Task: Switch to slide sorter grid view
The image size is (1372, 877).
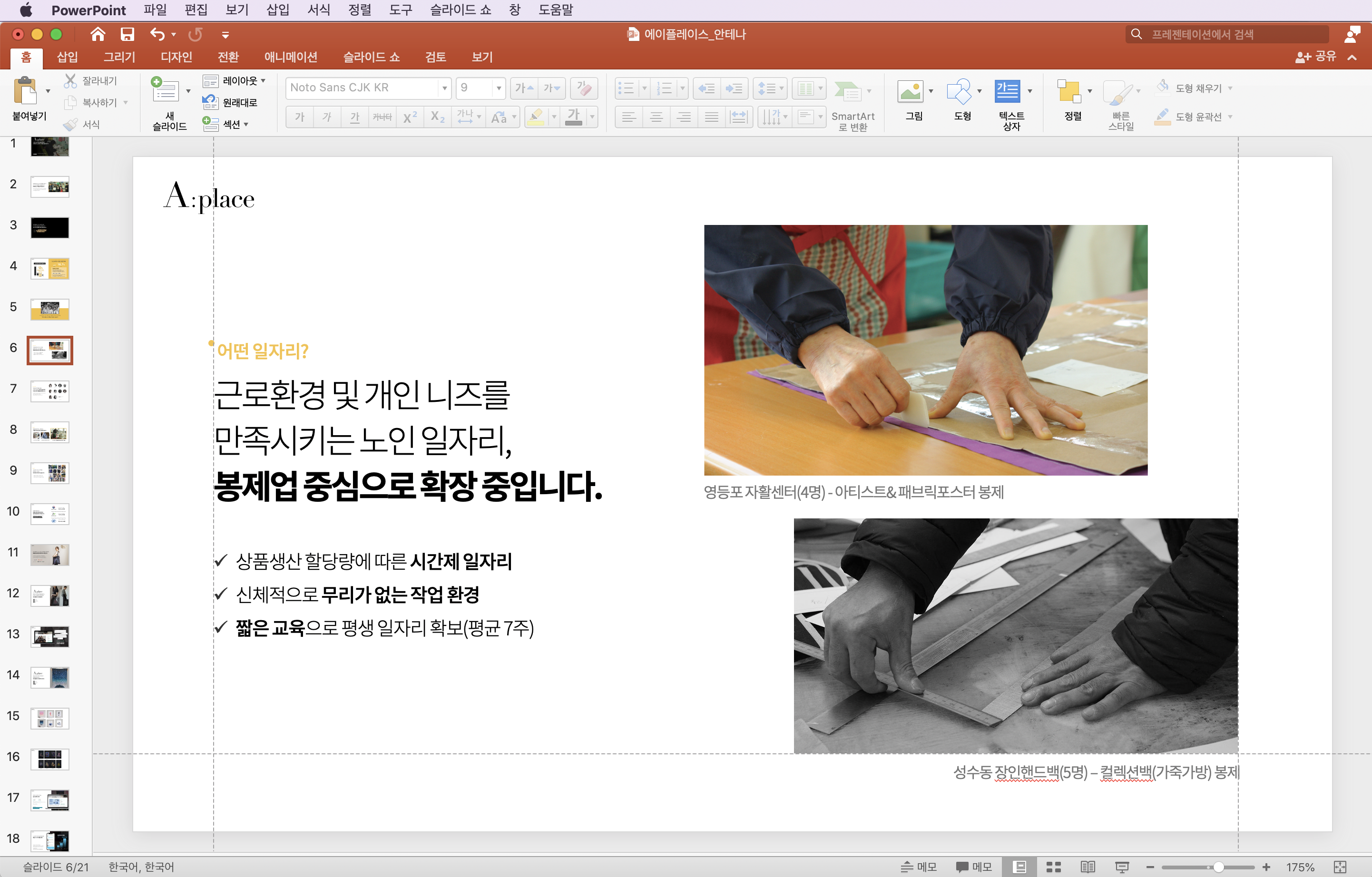Action: pyautogui.click(x=1053, y=867)
